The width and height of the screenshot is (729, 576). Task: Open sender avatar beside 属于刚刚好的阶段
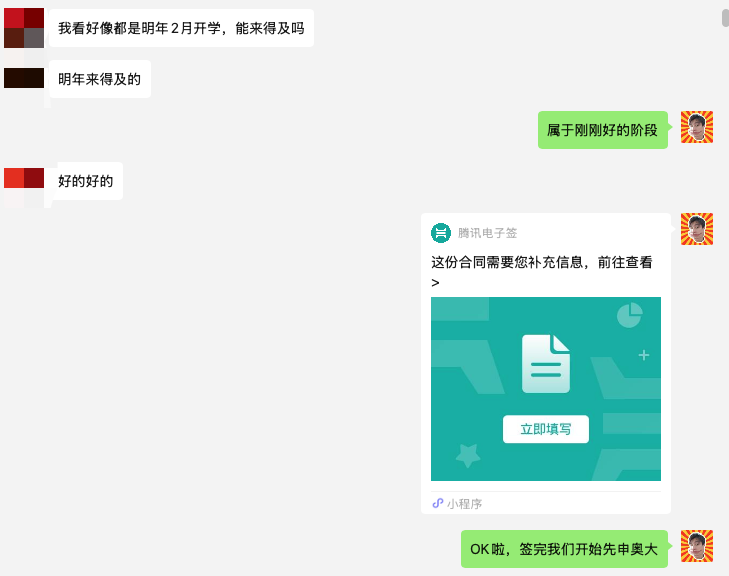pyautogui.click(x=697, y=127)
